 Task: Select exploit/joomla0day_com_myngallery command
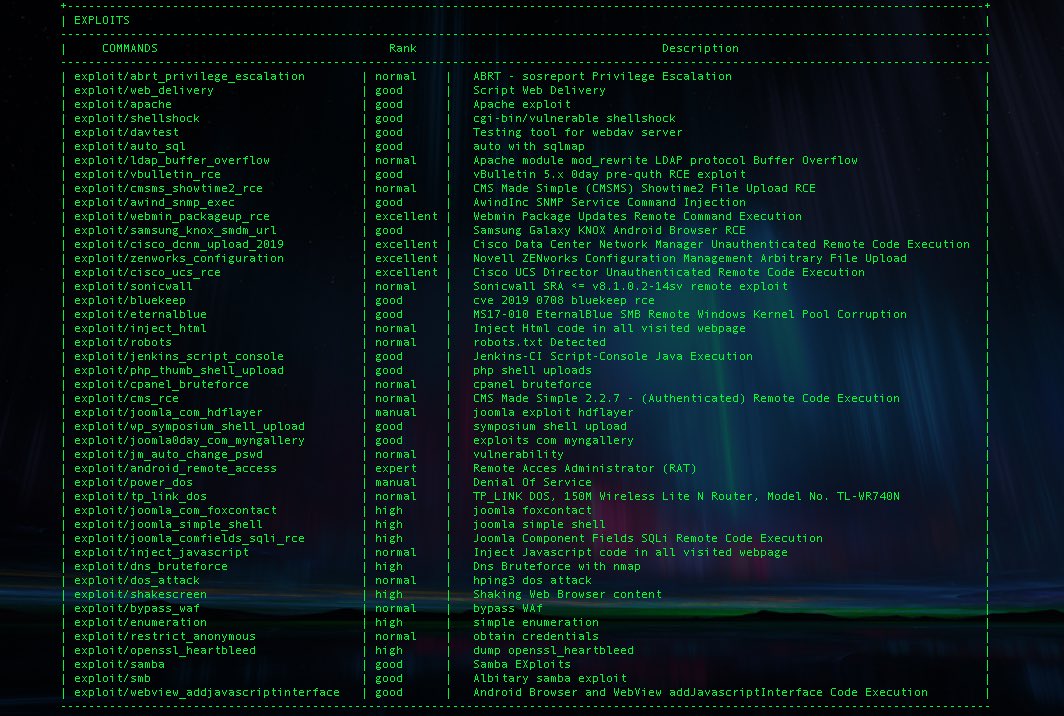tap(189, 440)
